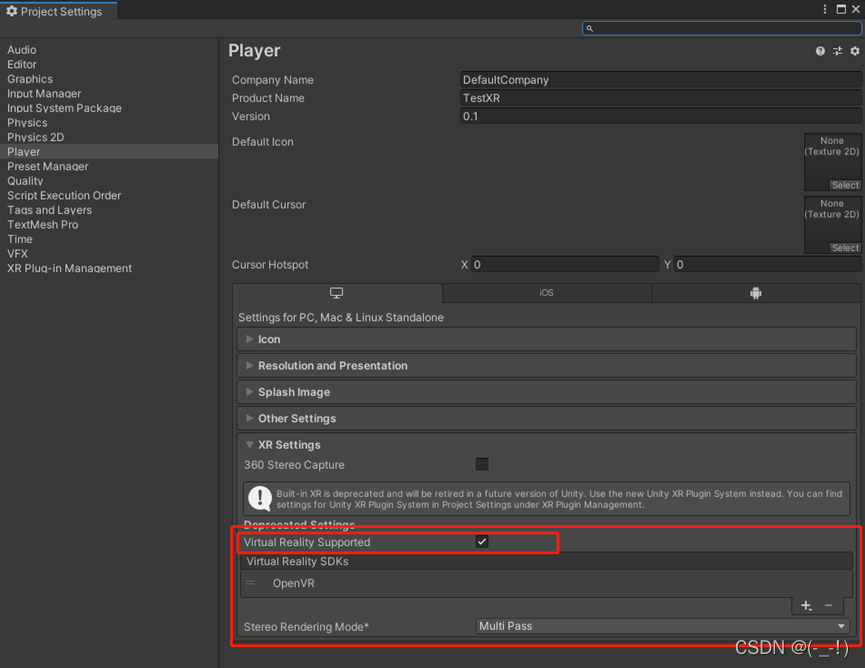Enable 360 Stereo Capture checkbox

pos(482,464)
